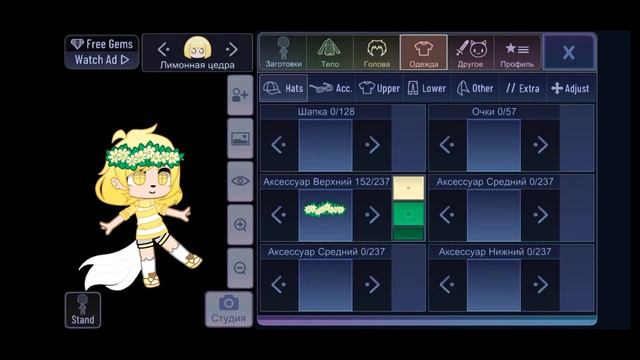
Task: Switch to the Тело body tab
Action: (x=330, y=52)
